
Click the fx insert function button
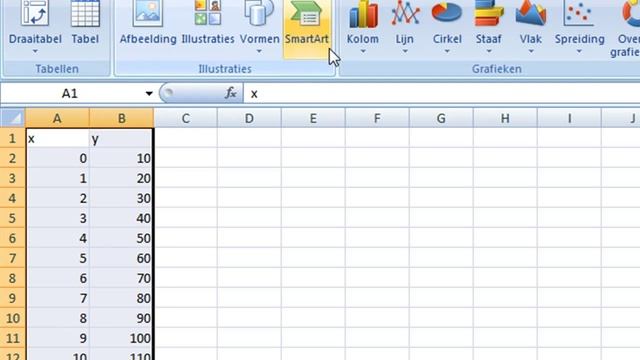(x=231, y=93)
